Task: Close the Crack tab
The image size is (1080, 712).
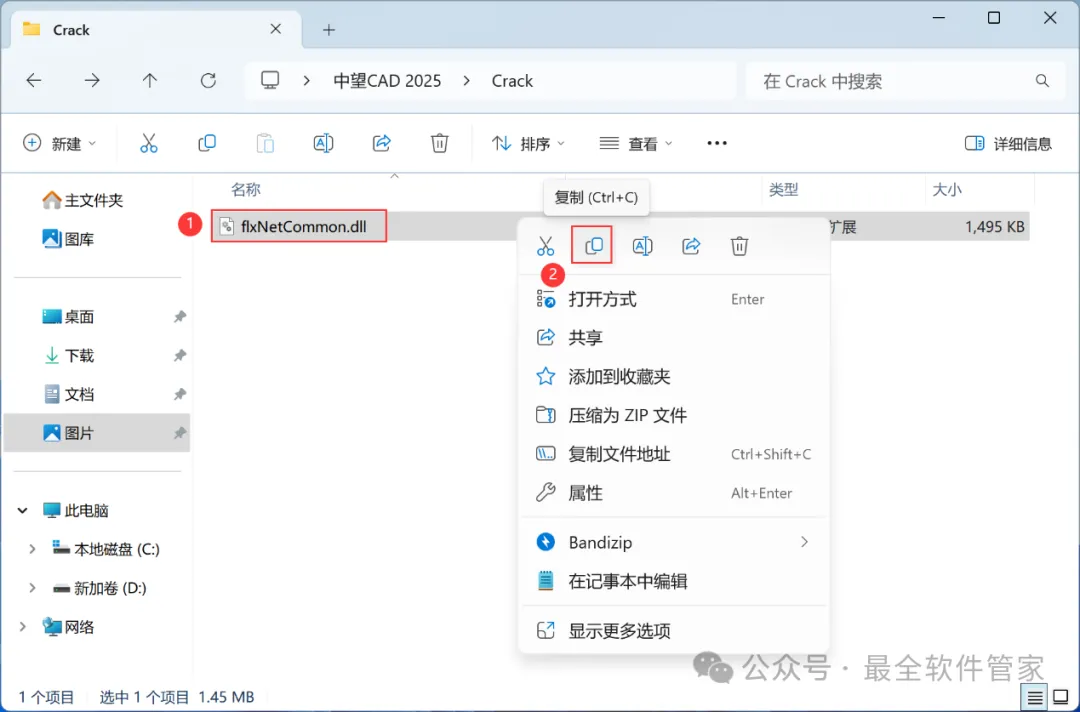Action: pyautogui.click(x=276, y=29)
